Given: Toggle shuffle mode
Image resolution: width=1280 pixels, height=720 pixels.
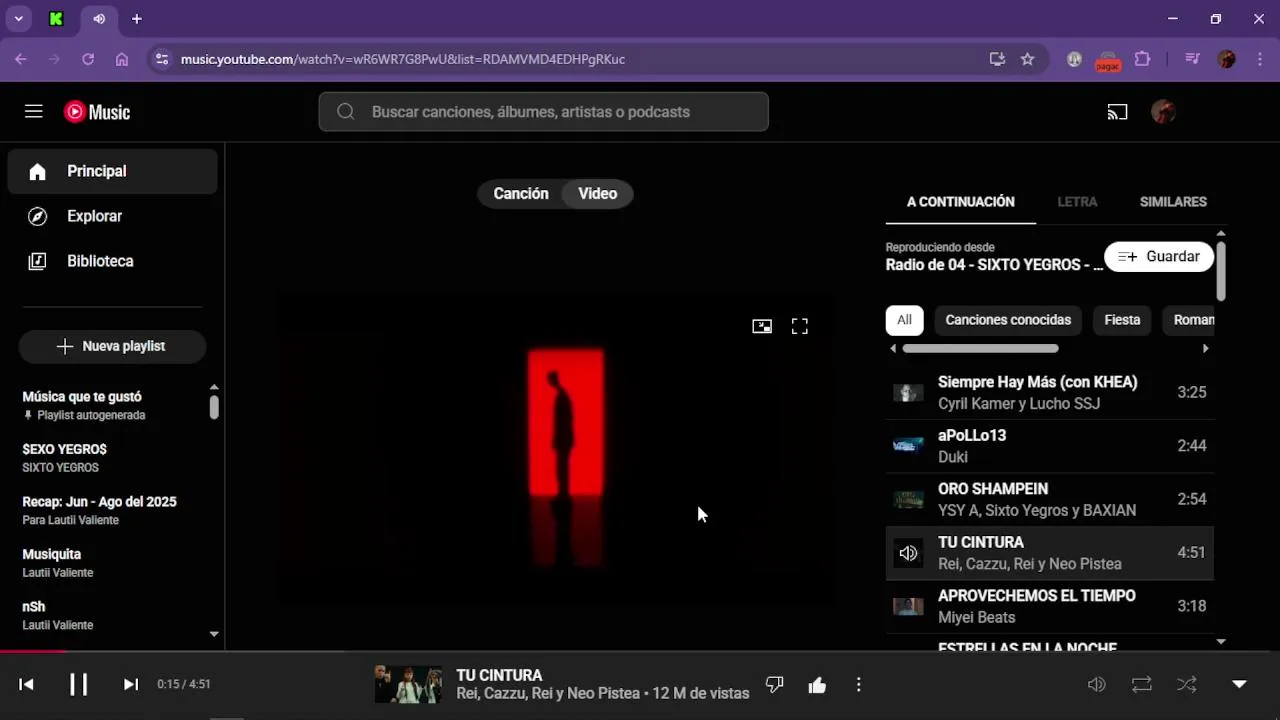Looking at the screenshot, I should (x=1186, y=684).
